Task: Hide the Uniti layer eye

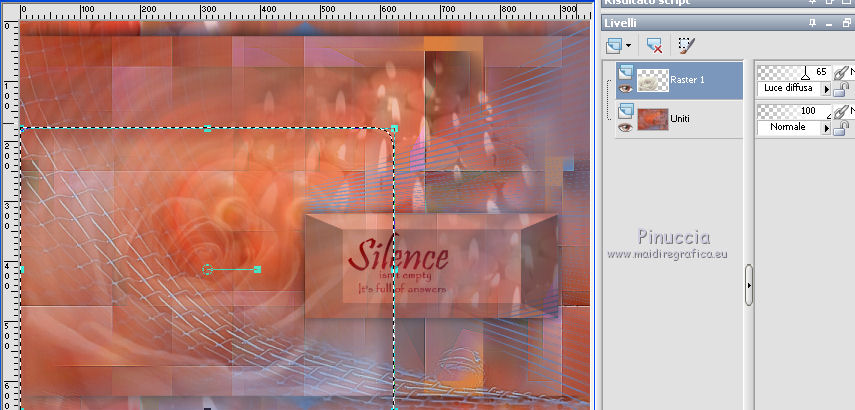Action: 625,127
